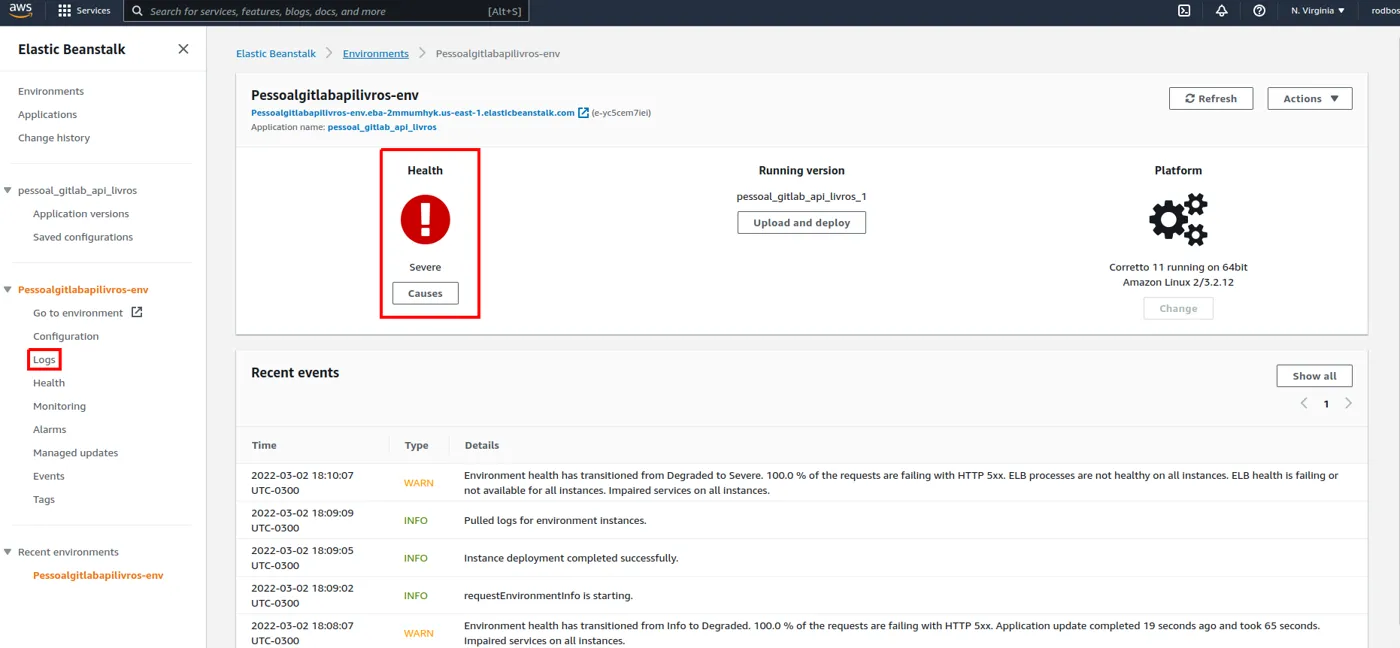This screenshot has width=1400, height=648.
Task: Open the Tags page
Action: [44, 499]
